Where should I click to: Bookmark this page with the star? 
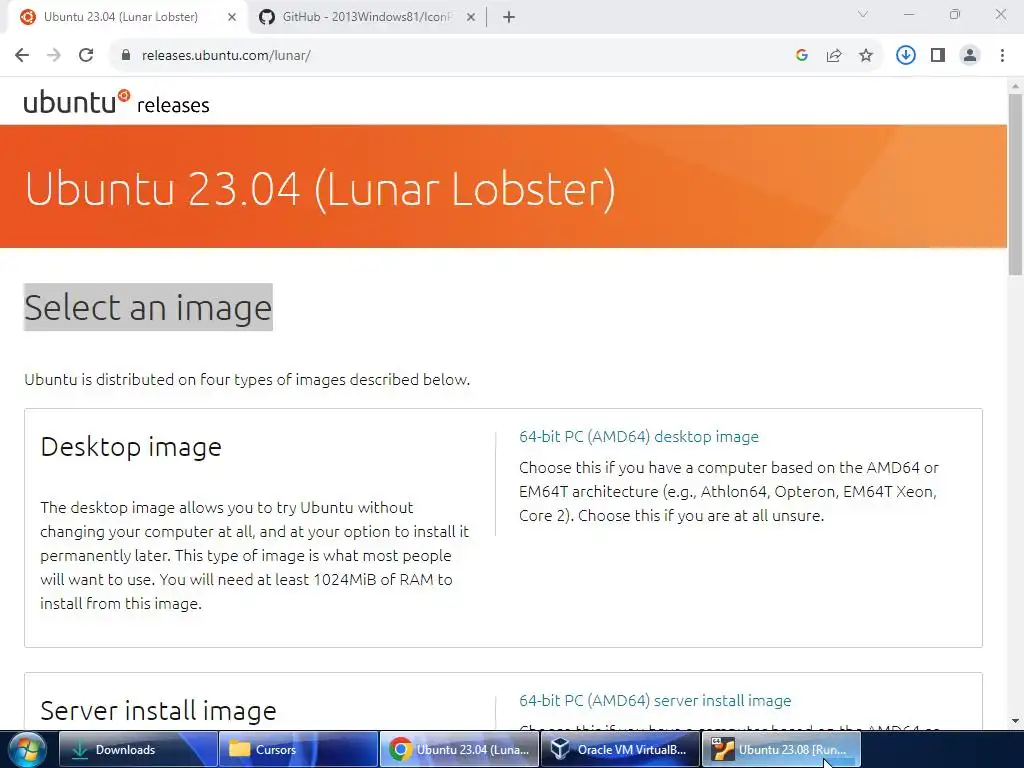866,56
